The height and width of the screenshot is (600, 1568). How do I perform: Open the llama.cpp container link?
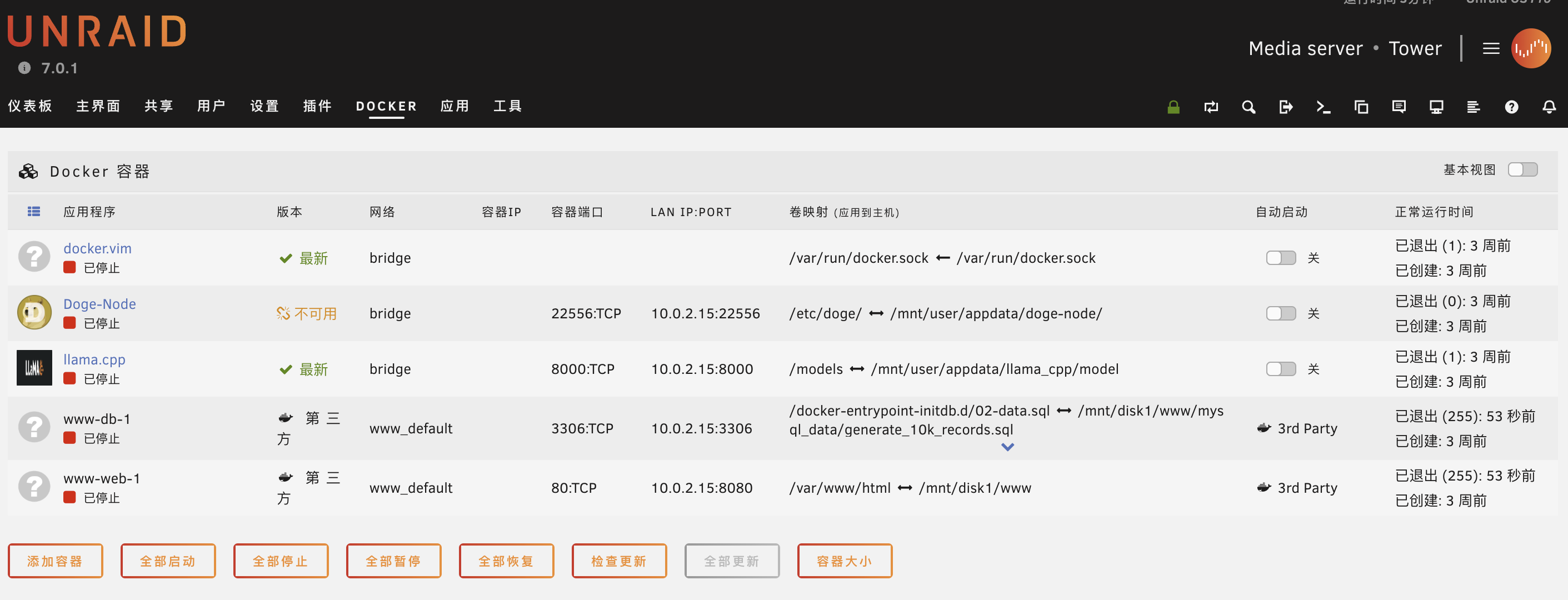coord(94,359)
